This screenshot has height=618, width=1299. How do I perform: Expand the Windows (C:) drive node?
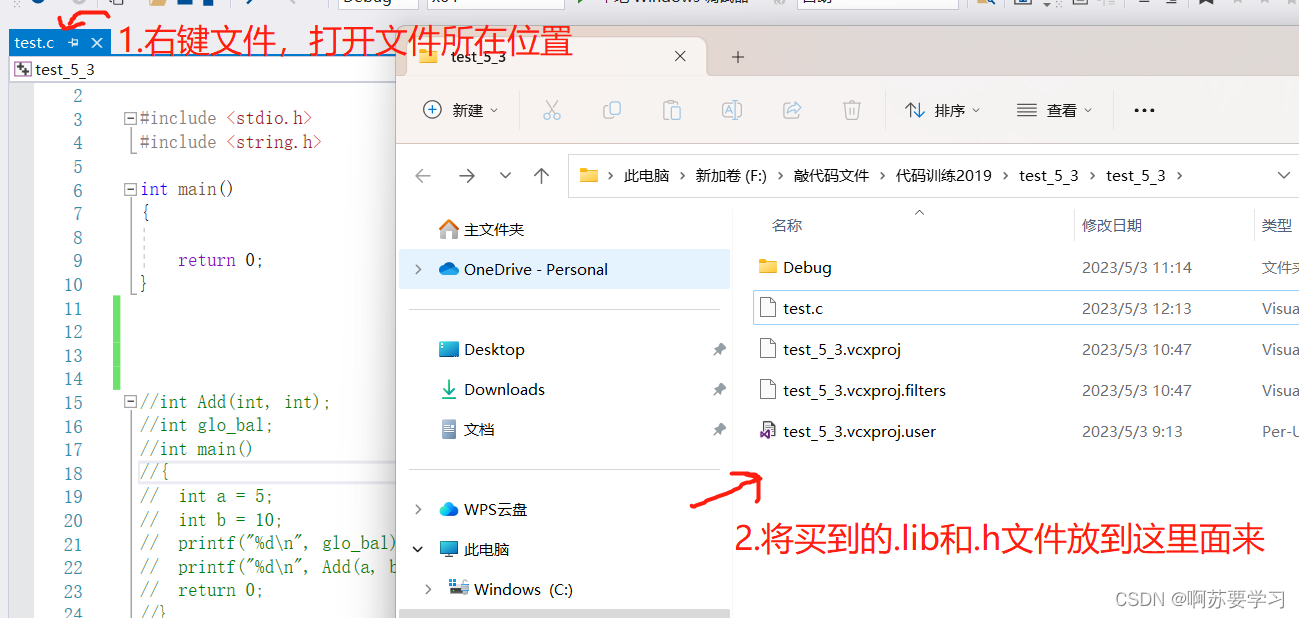[428, 590]
